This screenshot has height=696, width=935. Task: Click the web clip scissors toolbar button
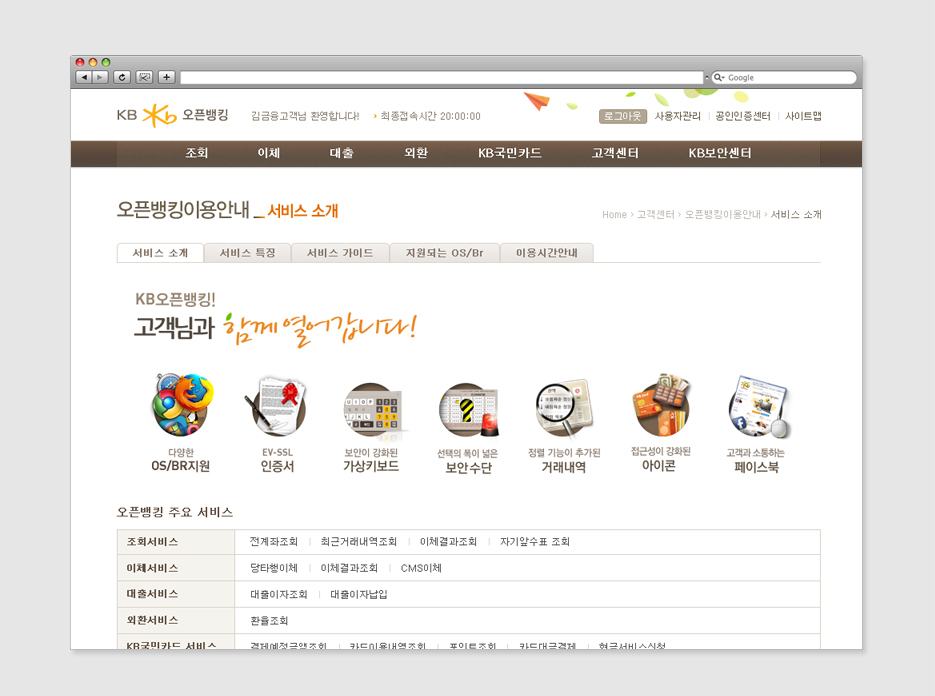(144, 77)
